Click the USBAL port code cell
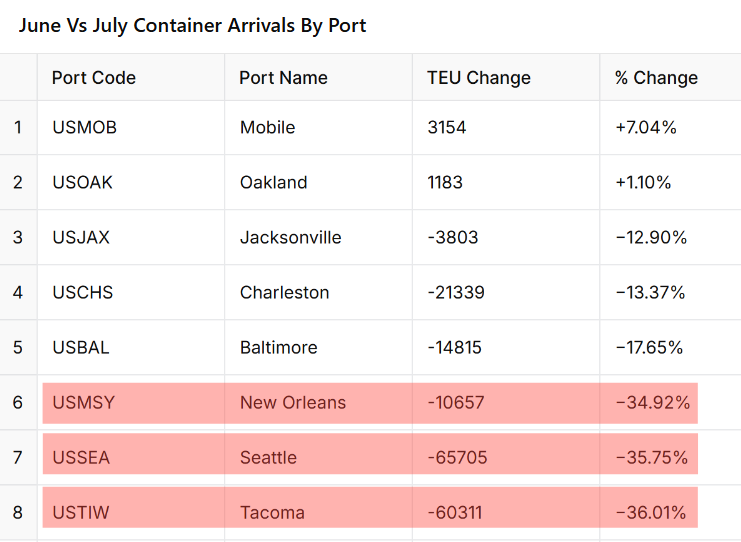Screen dimensions: 741x542 tap(81, 348)
